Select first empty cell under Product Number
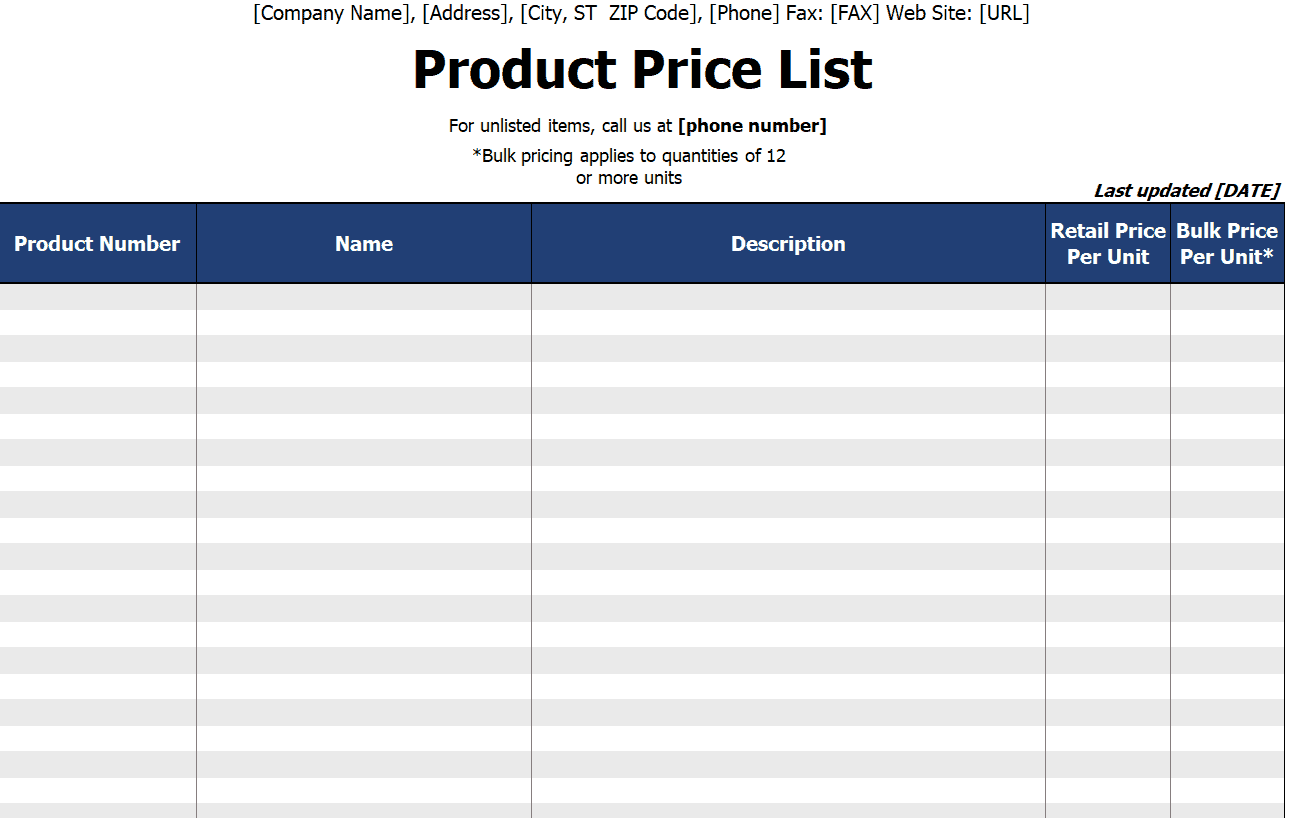 (x=98, y=297)
